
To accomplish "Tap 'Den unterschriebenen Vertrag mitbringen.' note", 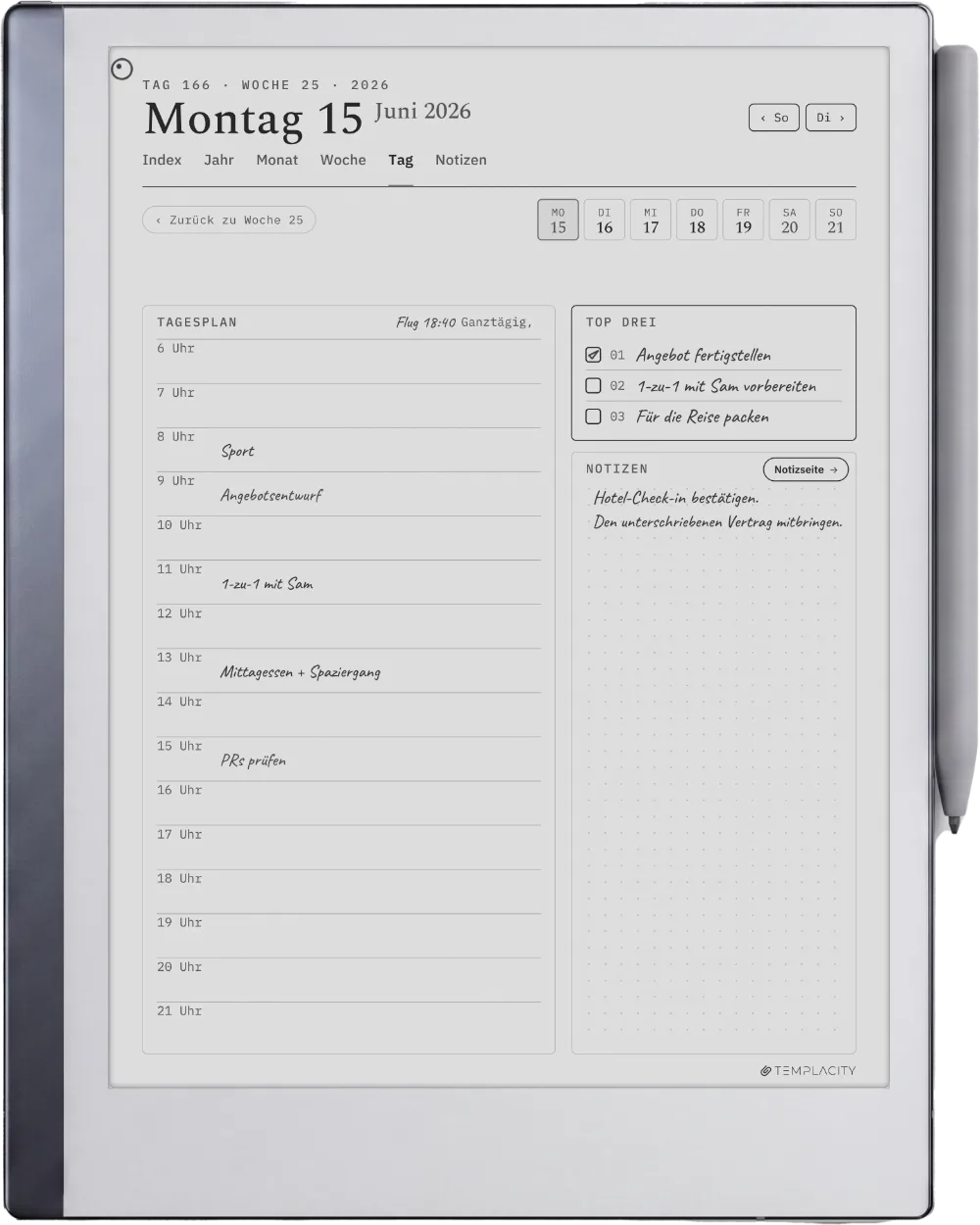I will (x=717, y=522).
